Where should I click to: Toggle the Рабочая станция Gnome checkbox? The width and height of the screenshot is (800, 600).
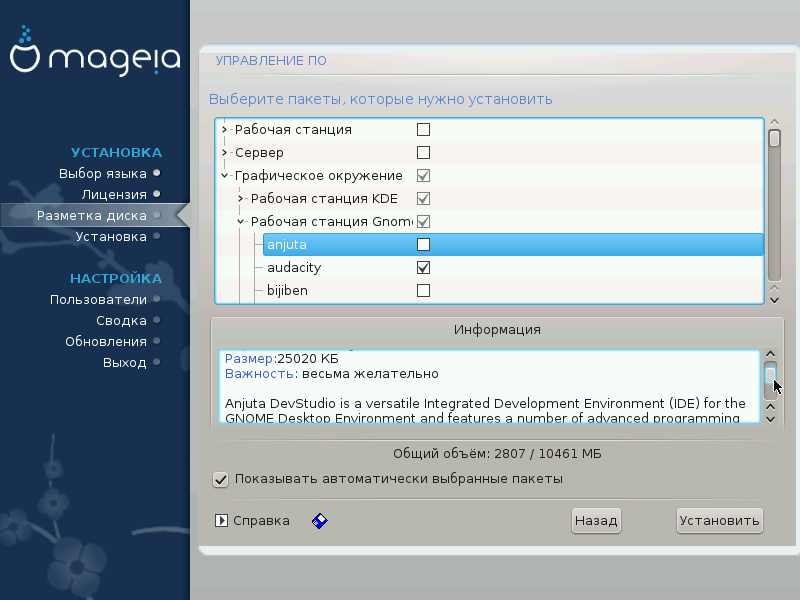coord(423,221)
